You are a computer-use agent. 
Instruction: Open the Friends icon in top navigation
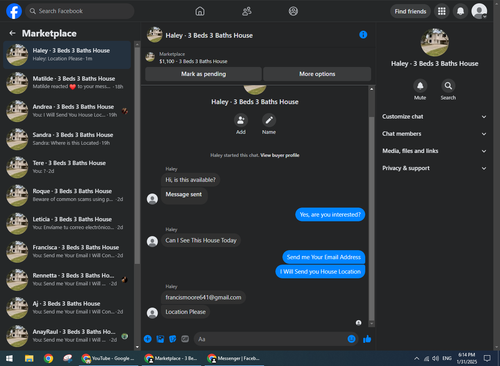click(x=247, y=11)
